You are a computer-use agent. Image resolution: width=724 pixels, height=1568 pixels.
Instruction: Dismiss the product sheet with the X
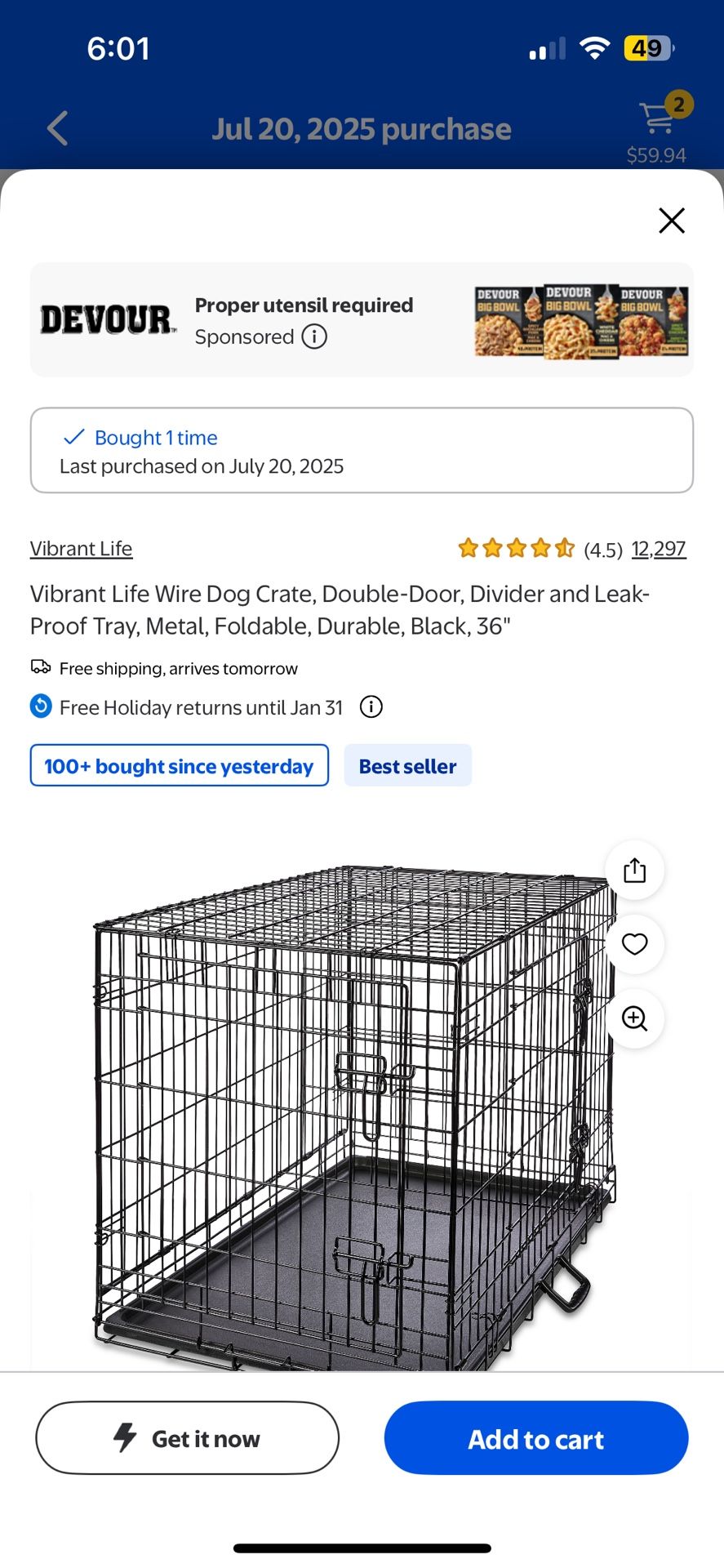(671, 220)
